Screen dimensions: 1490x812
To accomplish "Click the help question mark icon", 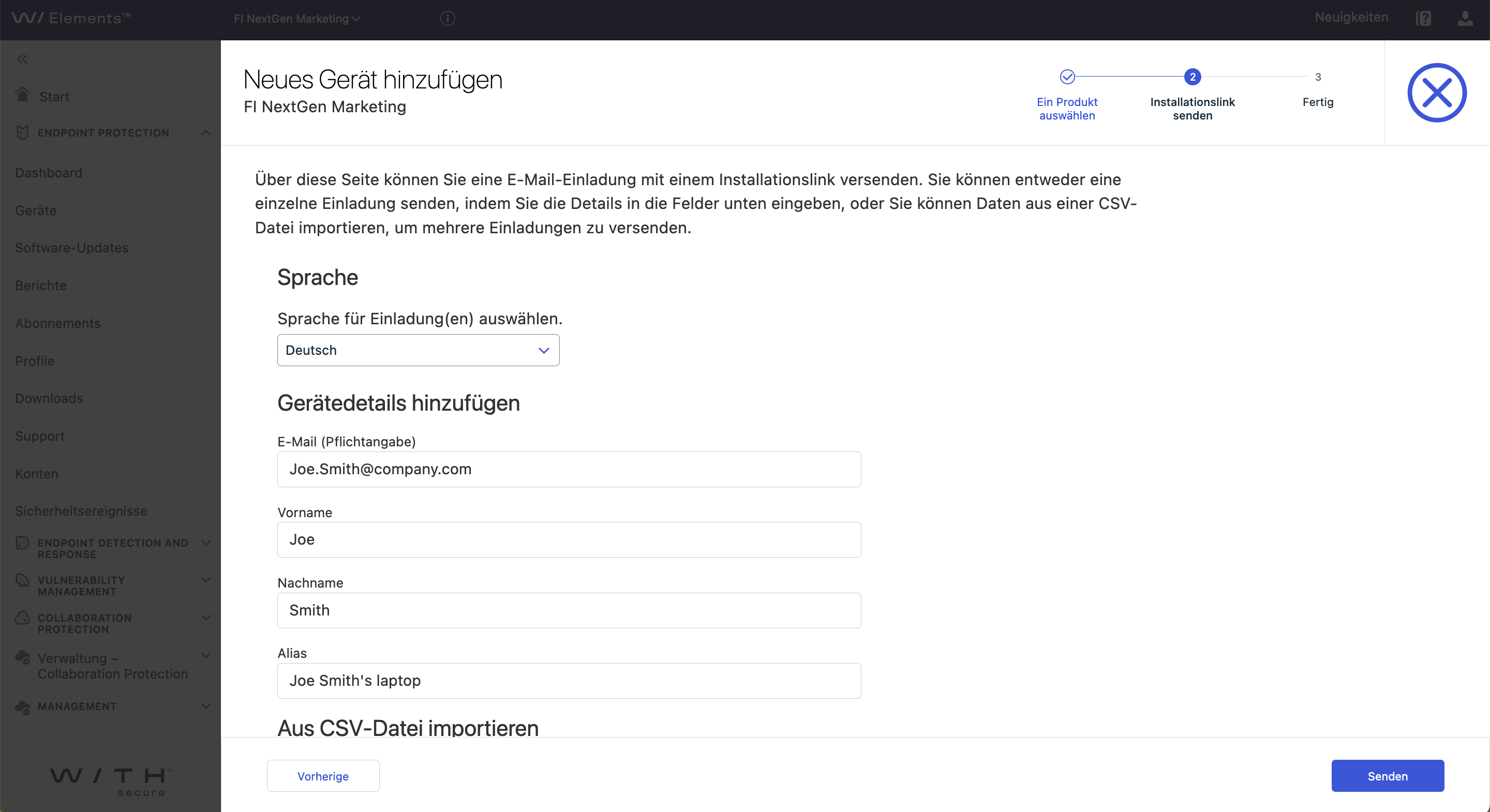I will pos(1424,18).
